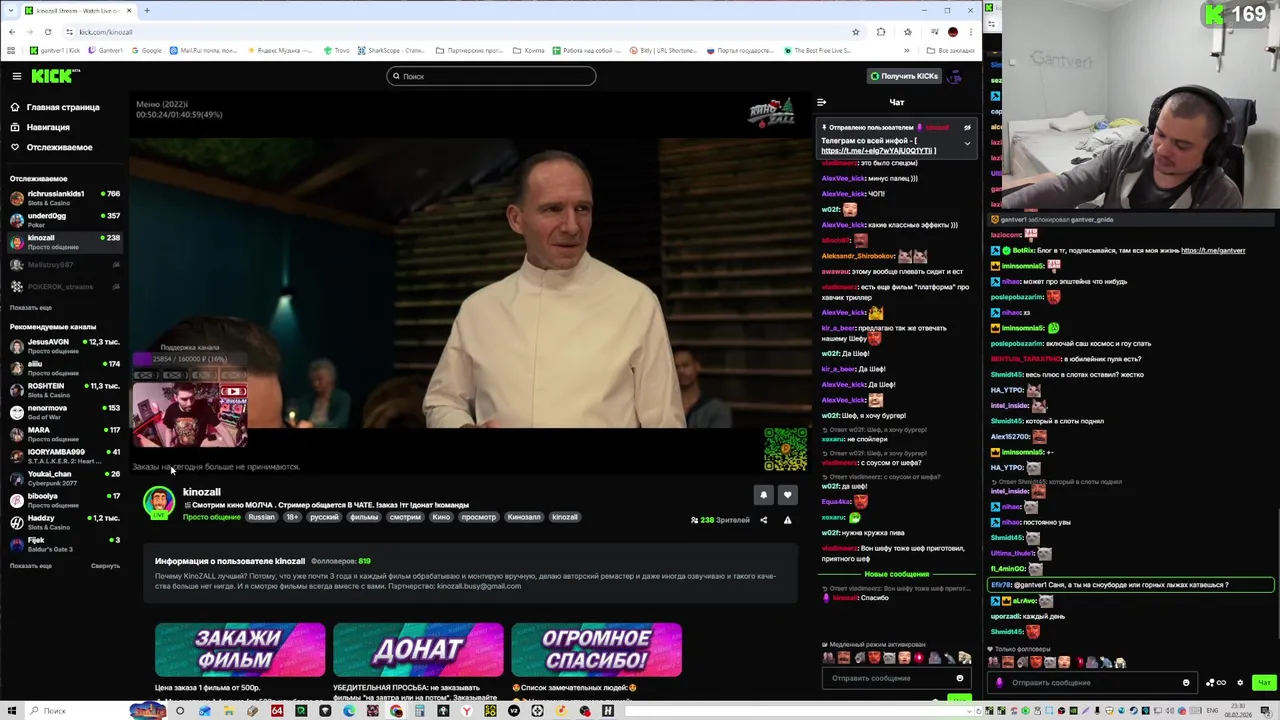Open richrussiankids1 channel in followed list
The height and width of the screenshot is (720, 1280).
[64, 198]
